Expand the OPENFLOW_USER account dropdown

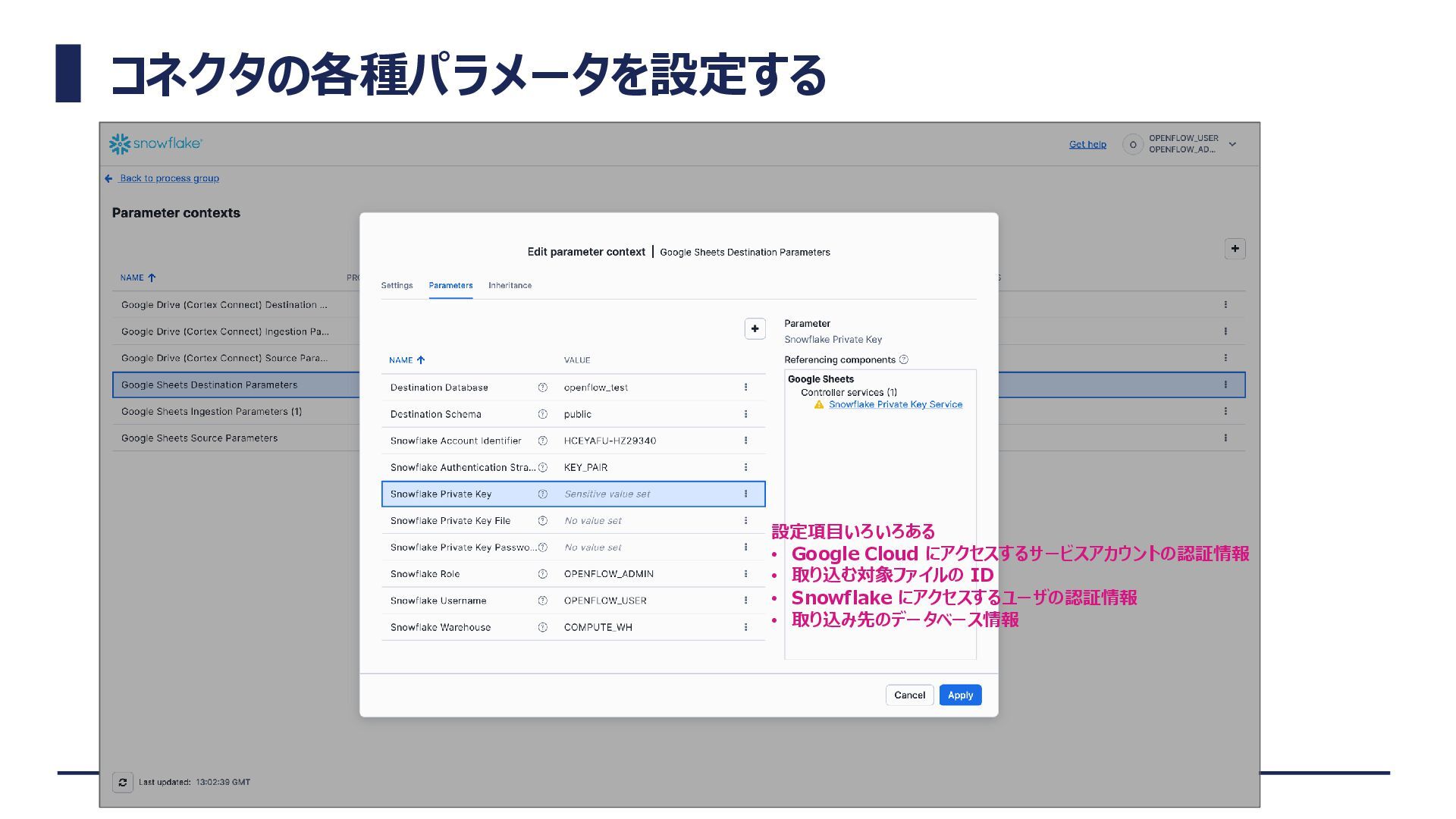coord(1232,144)
